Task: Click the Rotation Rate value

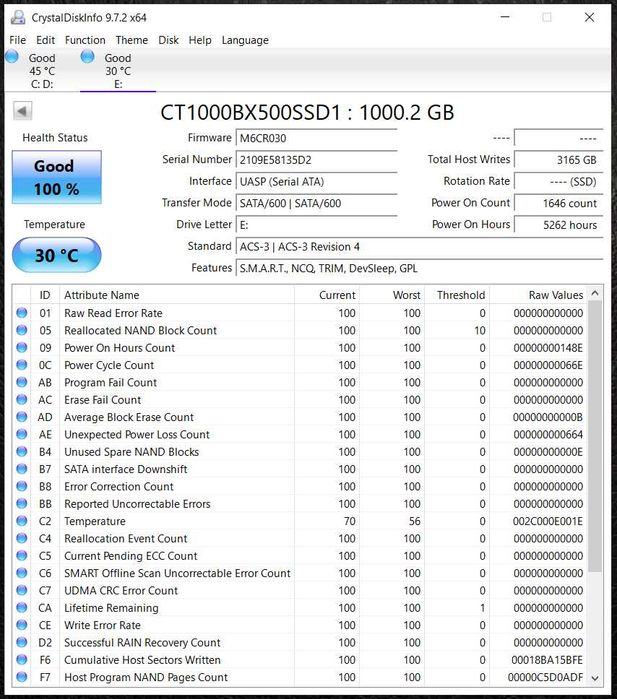Action: [558, 181]
